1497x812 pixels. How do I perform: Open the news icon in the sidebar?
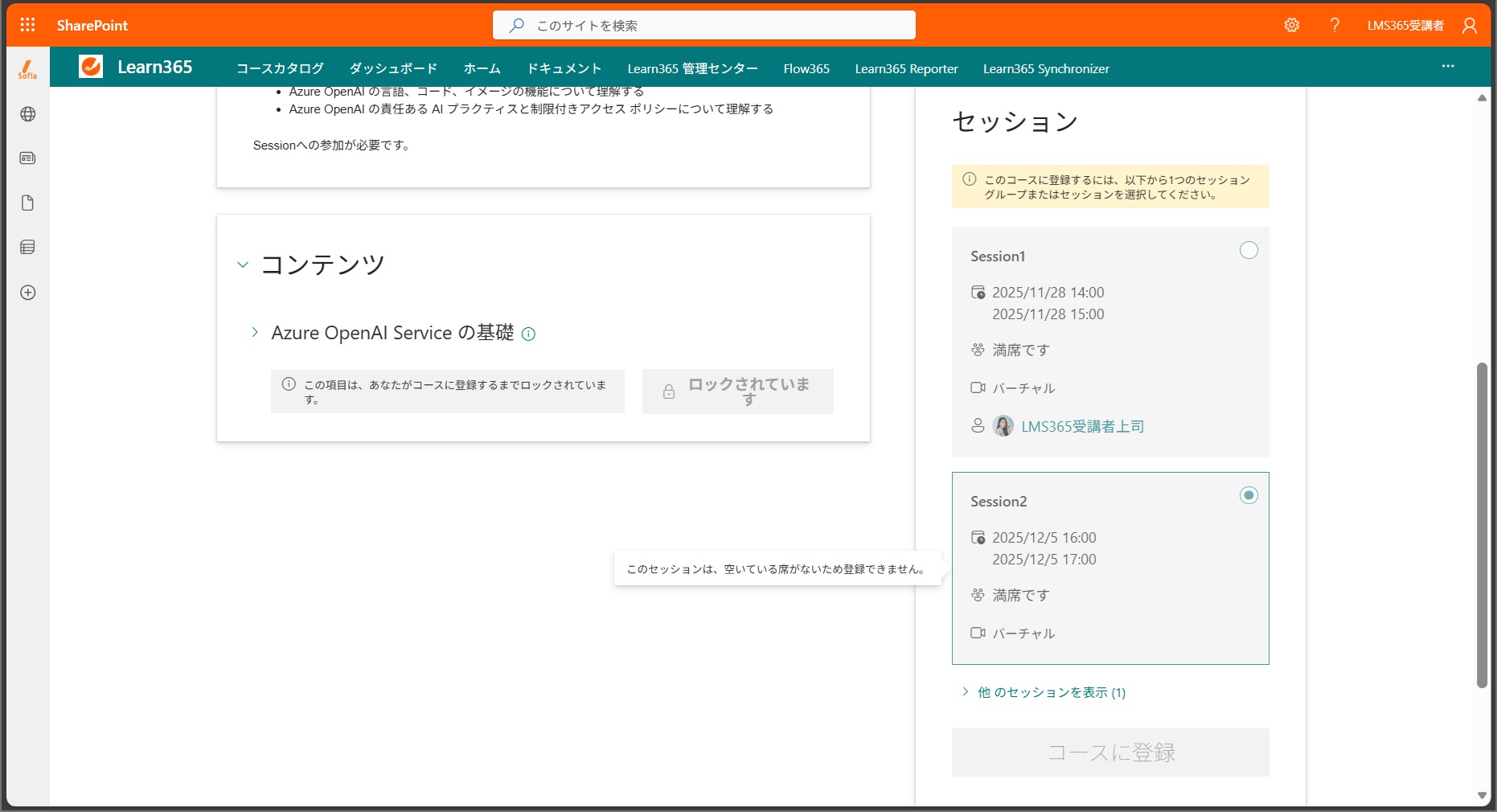(x=27, y=158)
